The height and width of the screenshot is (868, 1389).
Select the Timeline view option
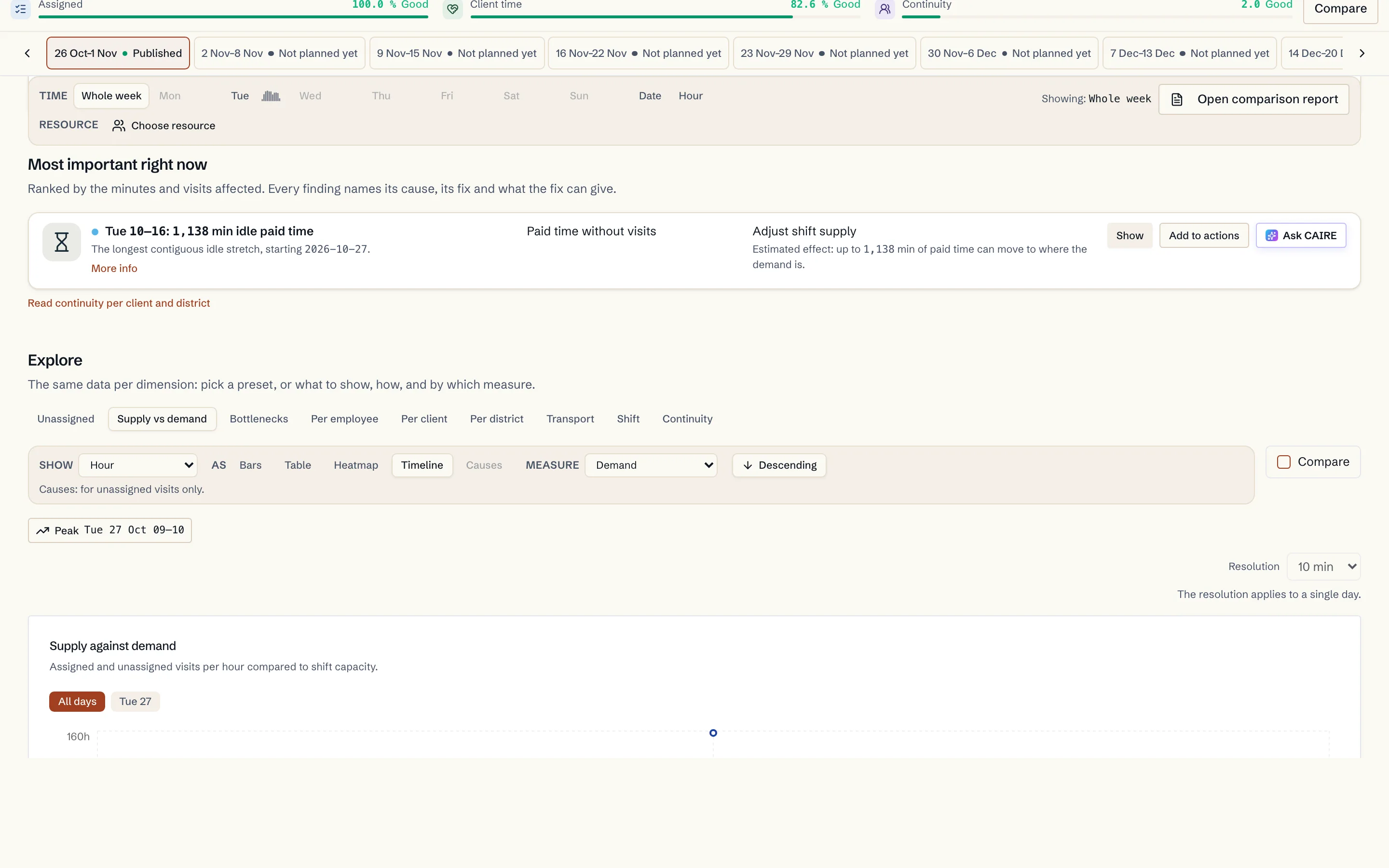422,465
